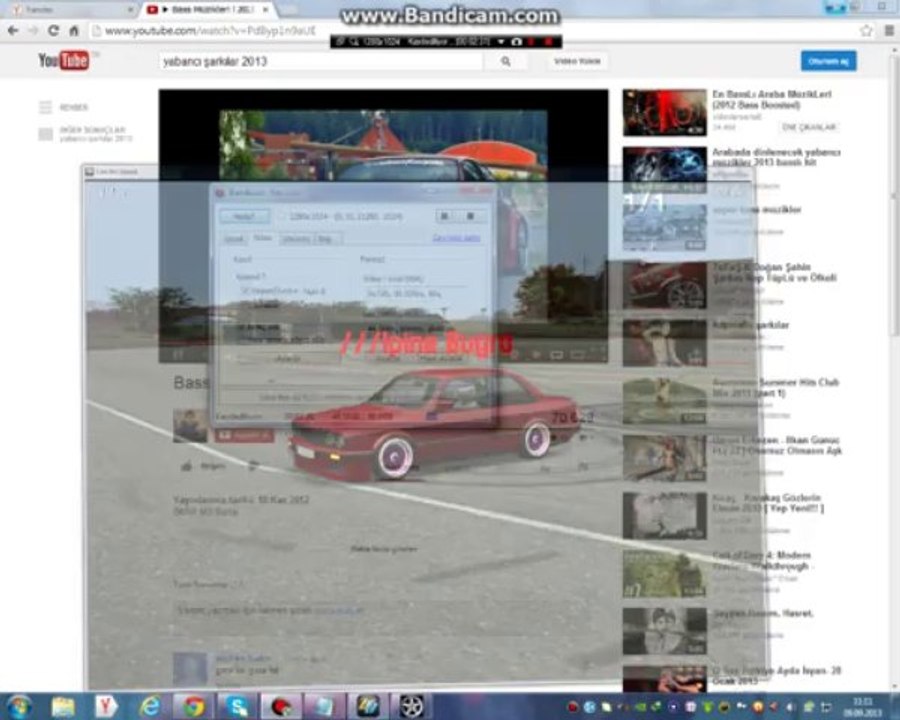Click the red subscribe button under video
The width and height of the screenshot is (900, 720).
(x=244, y=435)
